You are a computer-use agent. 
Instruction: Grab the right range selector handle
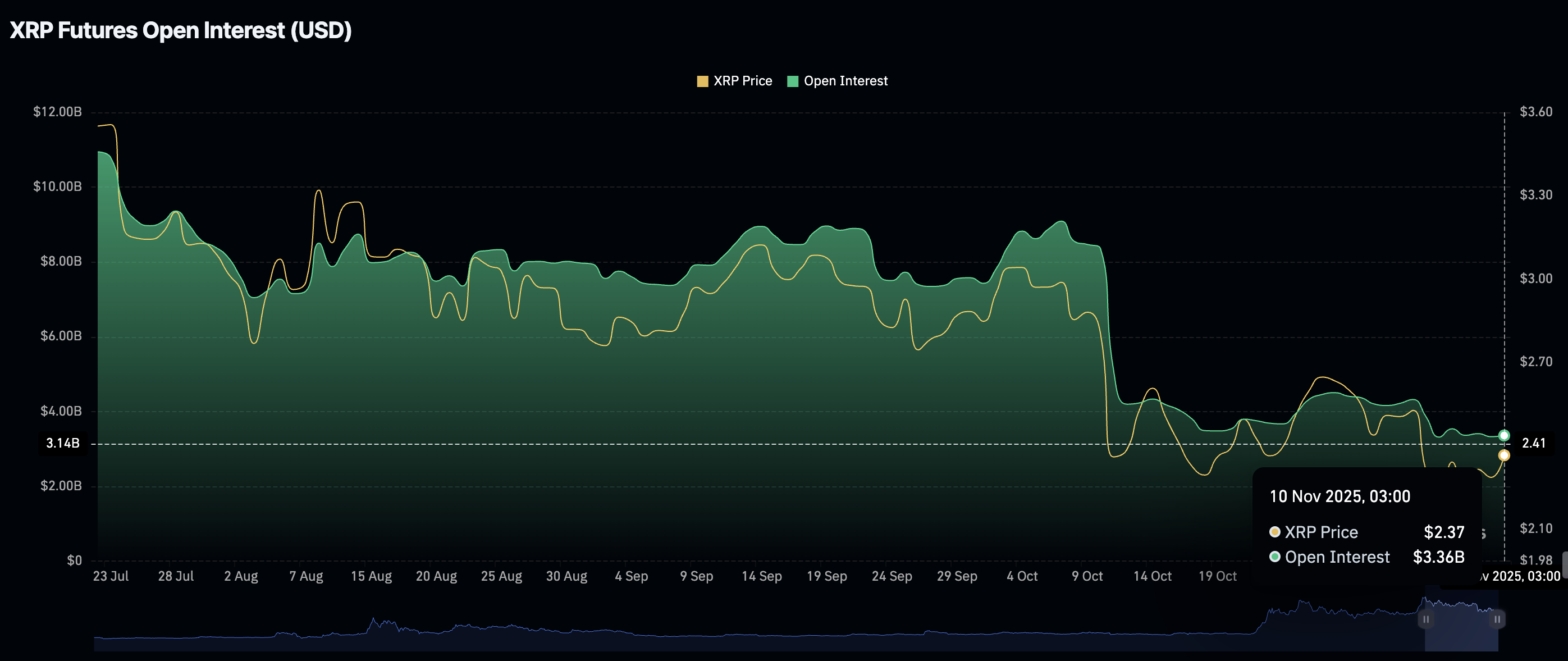click(1497, 619)
